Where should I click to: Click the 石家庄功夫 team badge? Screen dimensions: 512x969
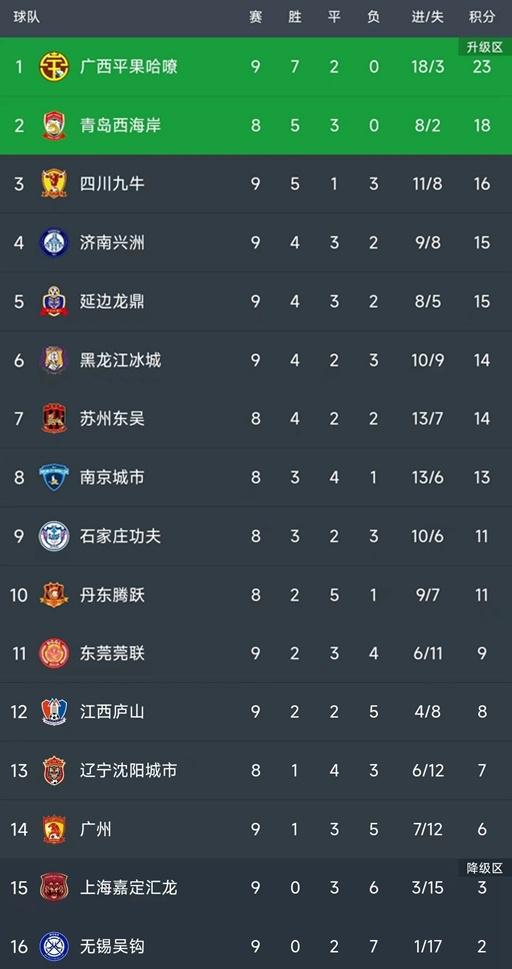click(x=54, y=536)
